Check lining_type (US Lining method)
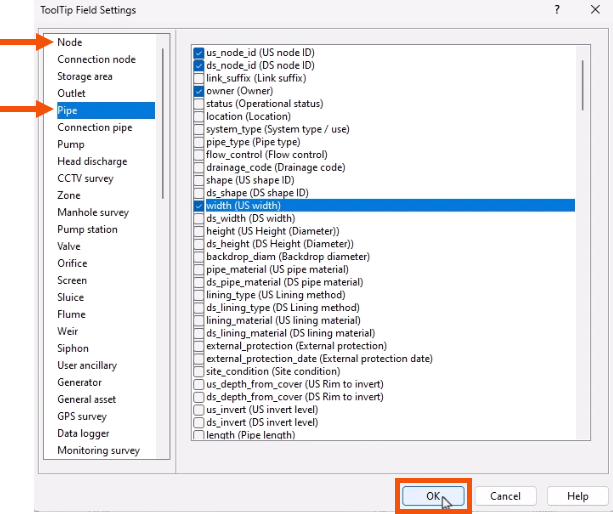Viewport: 613px width, 514px height. (x=199, y=295)
